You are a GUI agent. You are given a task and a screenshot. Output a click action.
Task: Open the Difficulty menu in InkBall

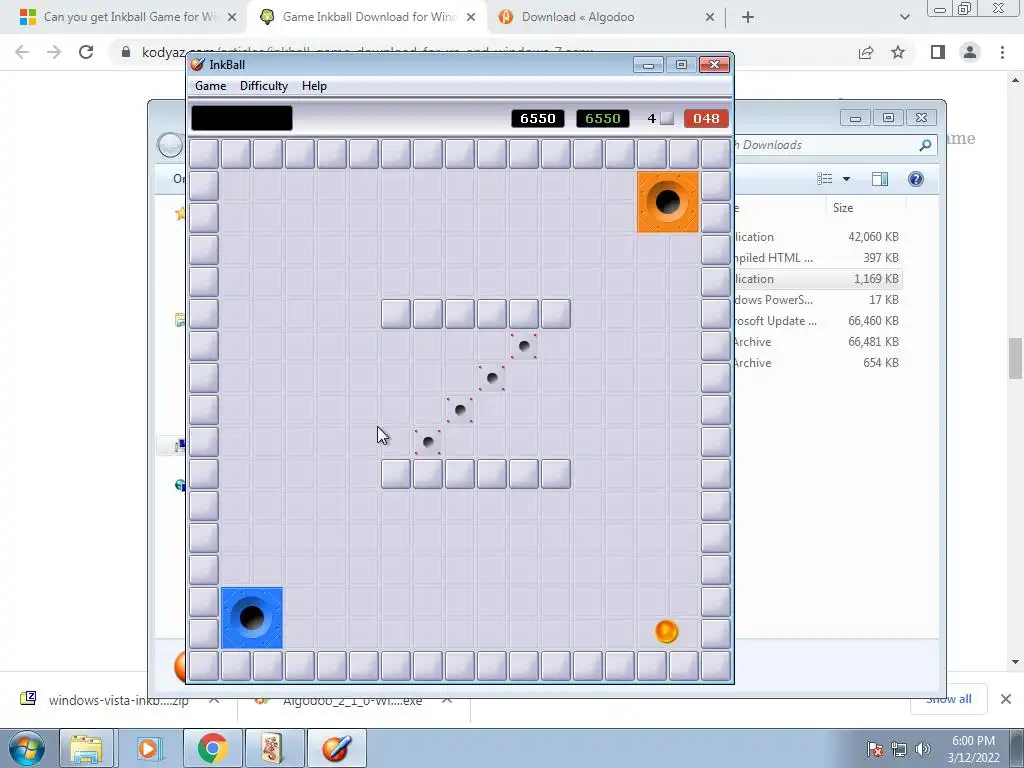click(264, 86)
